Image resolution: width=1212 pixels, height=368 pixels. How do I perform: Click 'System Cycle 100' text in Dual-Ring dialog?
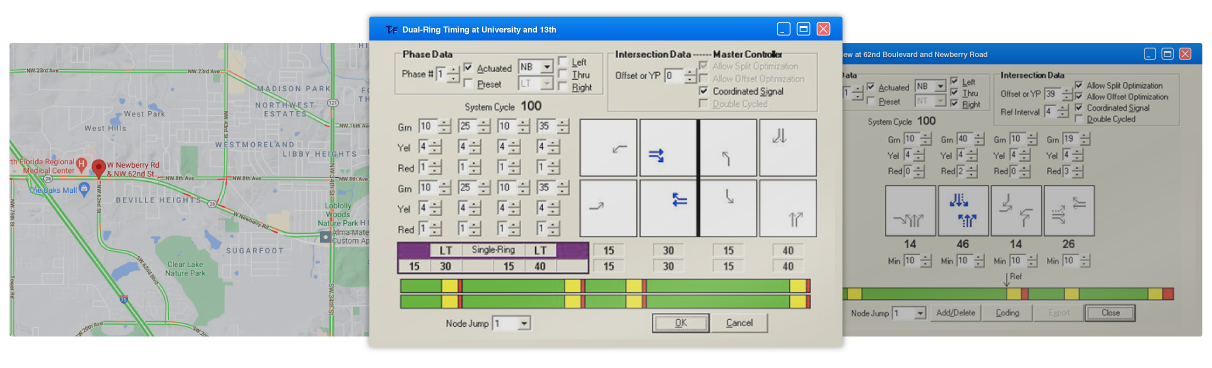pyautogui.click(x=504, y=106)
